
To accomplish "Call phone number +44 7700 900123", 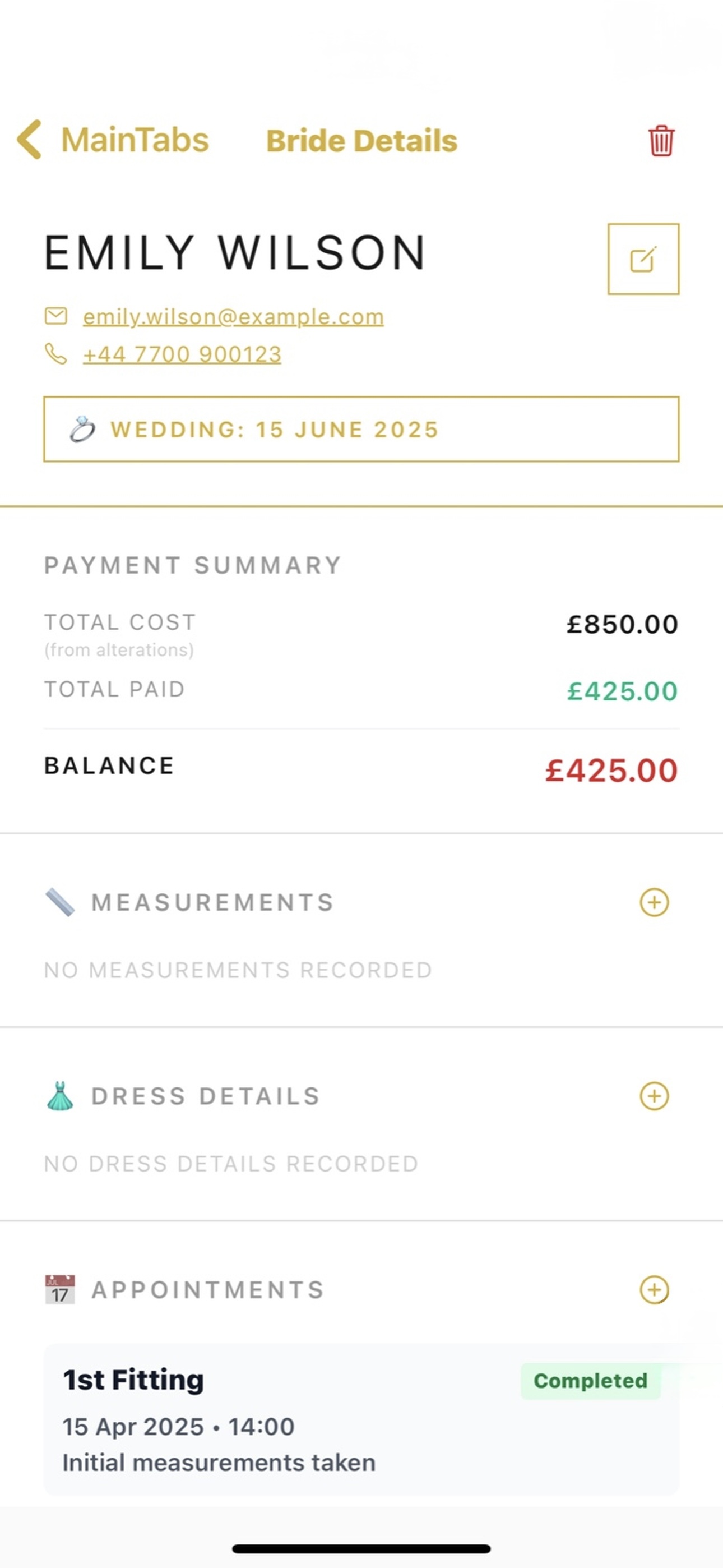I will [x=182, y=354].
